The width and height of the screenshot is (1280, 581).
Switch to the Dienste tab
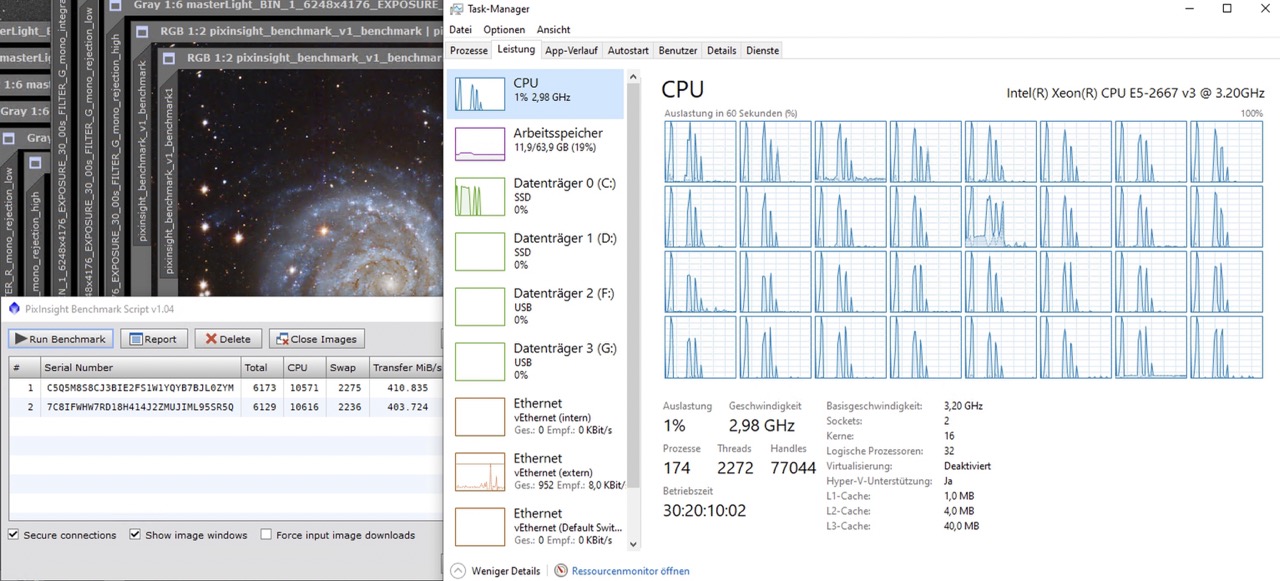point(762,50)
